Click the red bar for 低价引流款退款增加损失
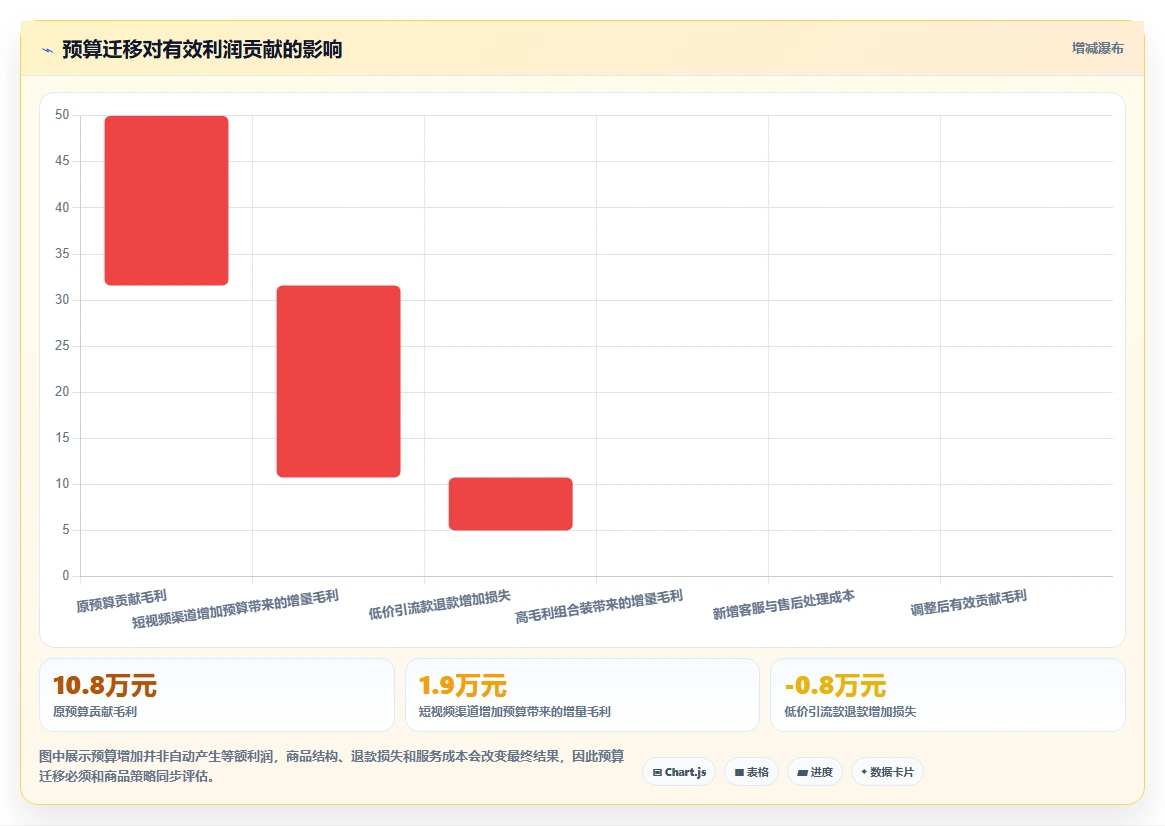 [510, 504]
